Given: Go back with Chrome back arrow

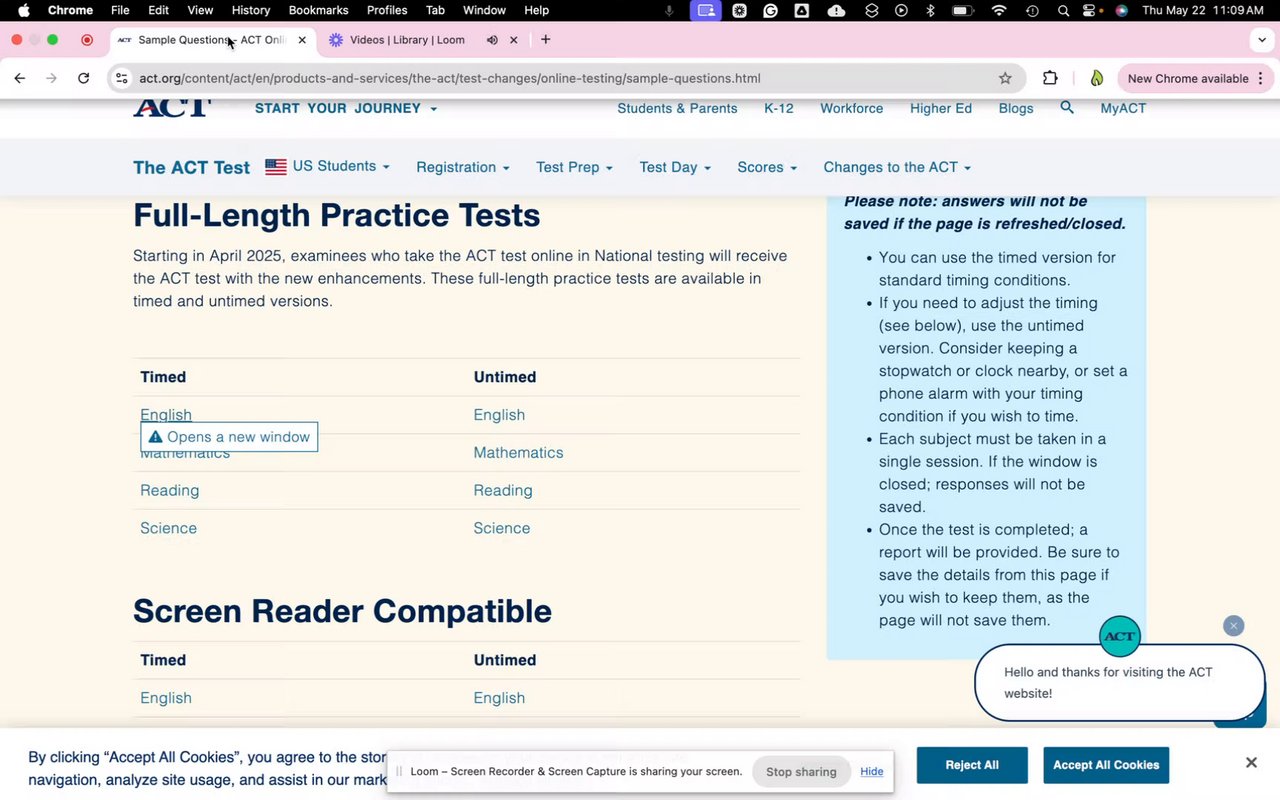Looking at the screenshot, I should pyautogui.click(x=20, y=78).
